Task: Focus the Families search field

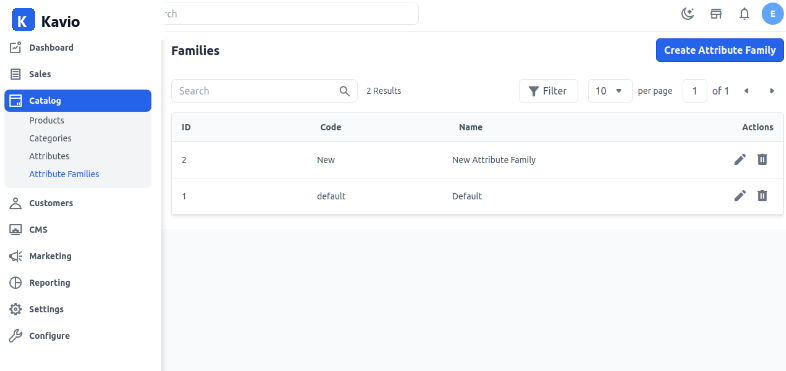Action: [264, 91]
